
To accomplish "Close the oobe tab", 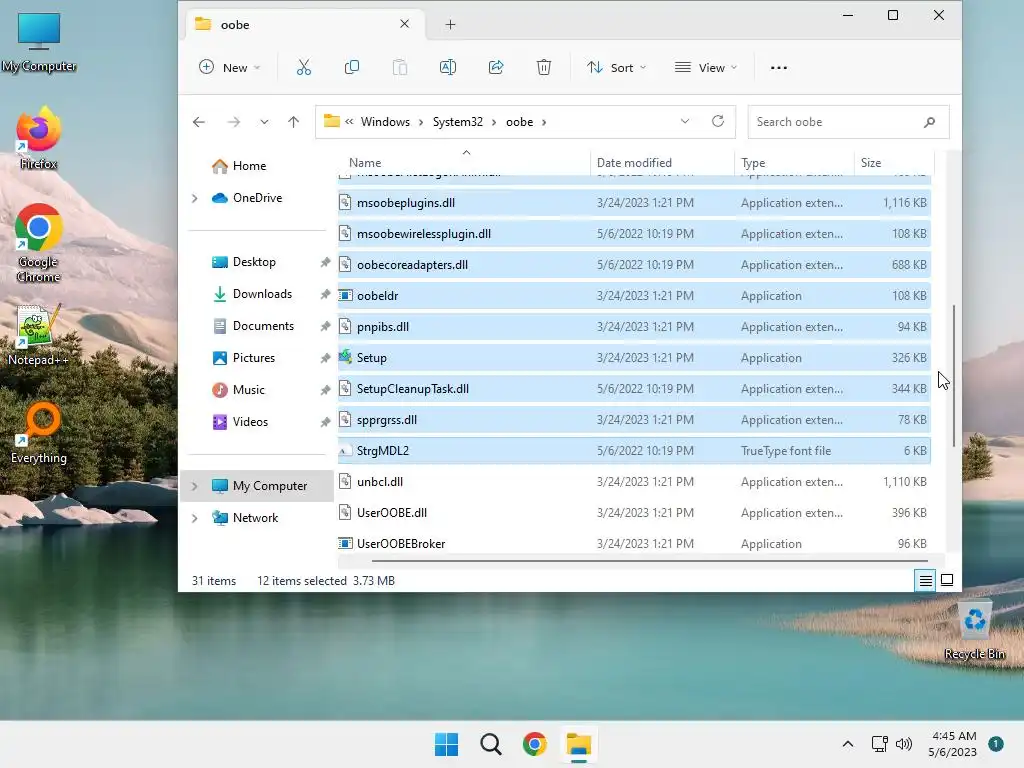I will [404, 24].
